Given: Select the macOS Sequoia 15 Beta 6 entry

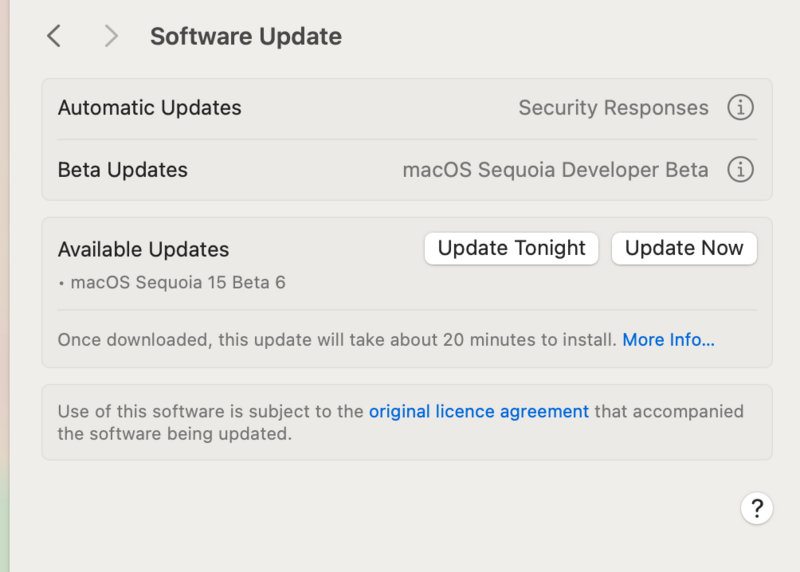Looking at the screenshot, I should click(177, 283).
